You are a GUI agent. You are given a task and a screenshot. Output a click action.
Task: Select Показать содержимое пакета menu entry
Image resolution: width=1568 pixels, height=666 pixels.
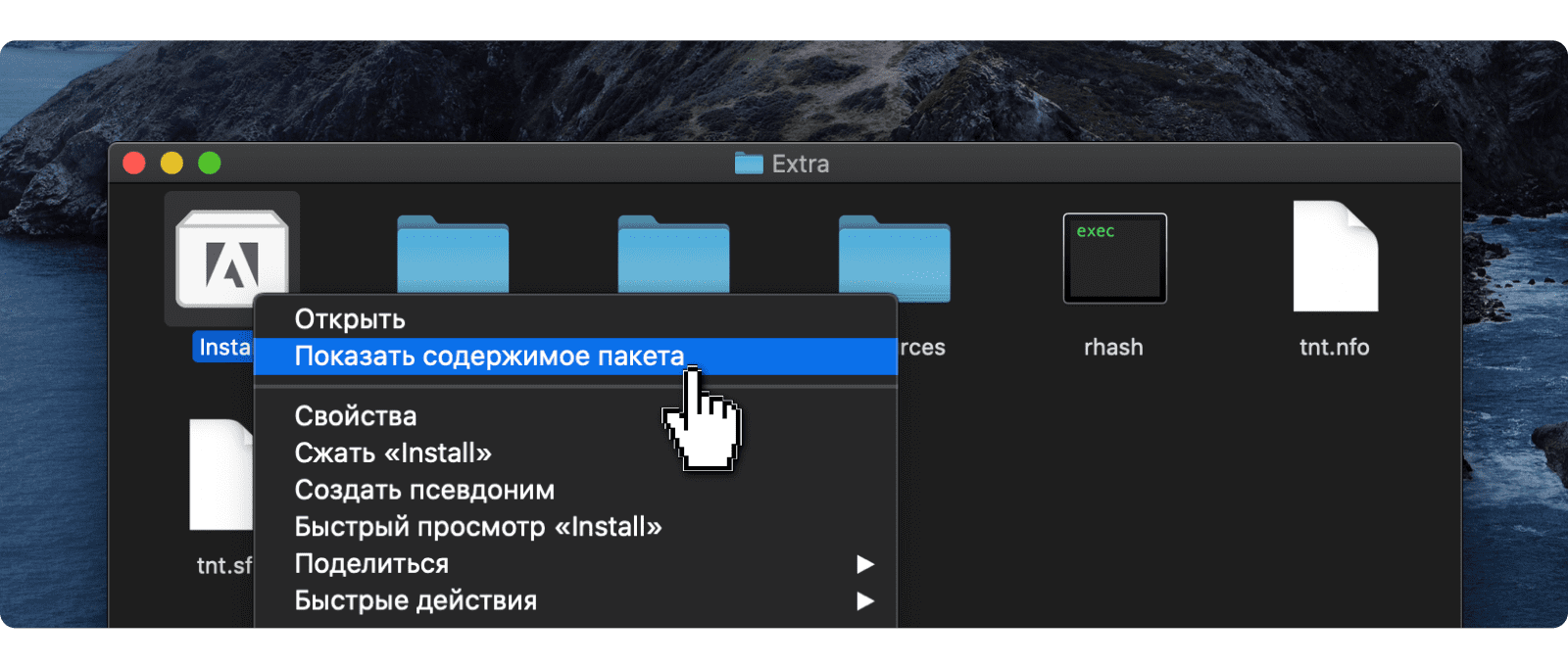[489, 357]
